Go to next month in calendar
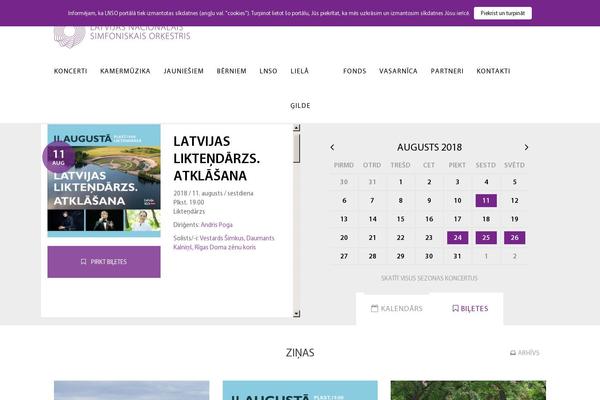 (x=527, y=147)
